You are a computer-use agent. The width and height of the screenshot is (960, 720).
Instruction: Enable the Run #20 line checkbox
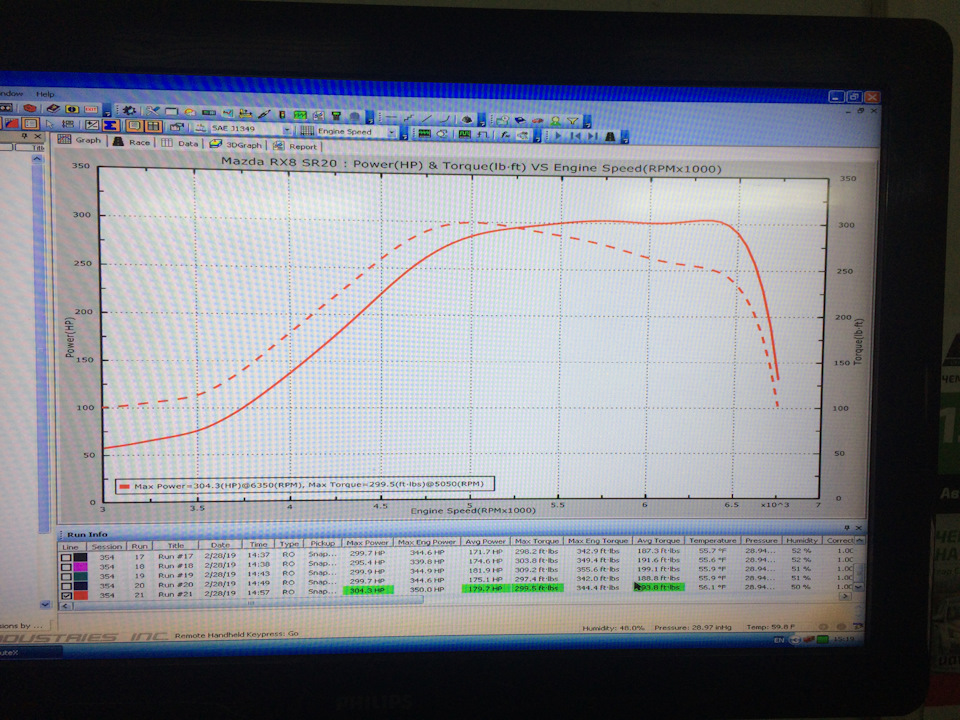click(x=66, y=586)
